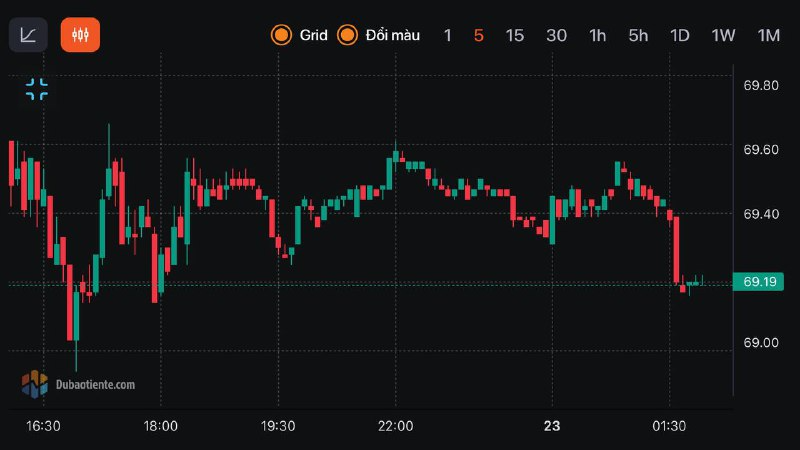This screenshot has width=800, height=450.
Task: Switch to the 1h timeframe
Action: (x=597, y=35)
